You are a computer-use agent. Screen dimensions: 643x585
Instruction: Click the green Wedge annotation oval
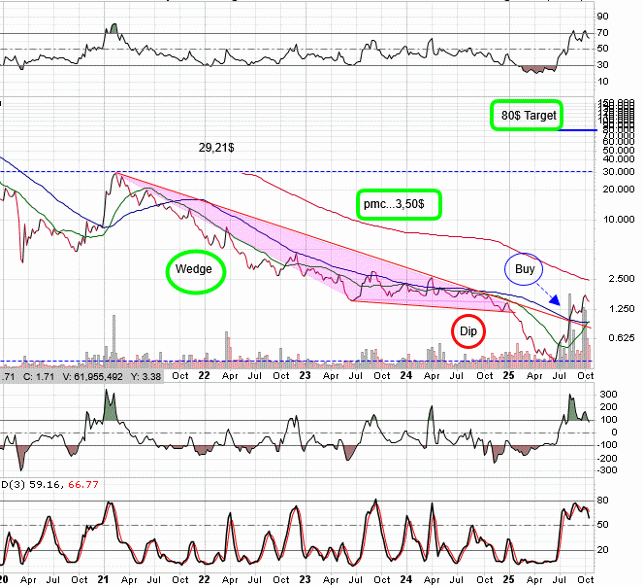click(195, 270)
